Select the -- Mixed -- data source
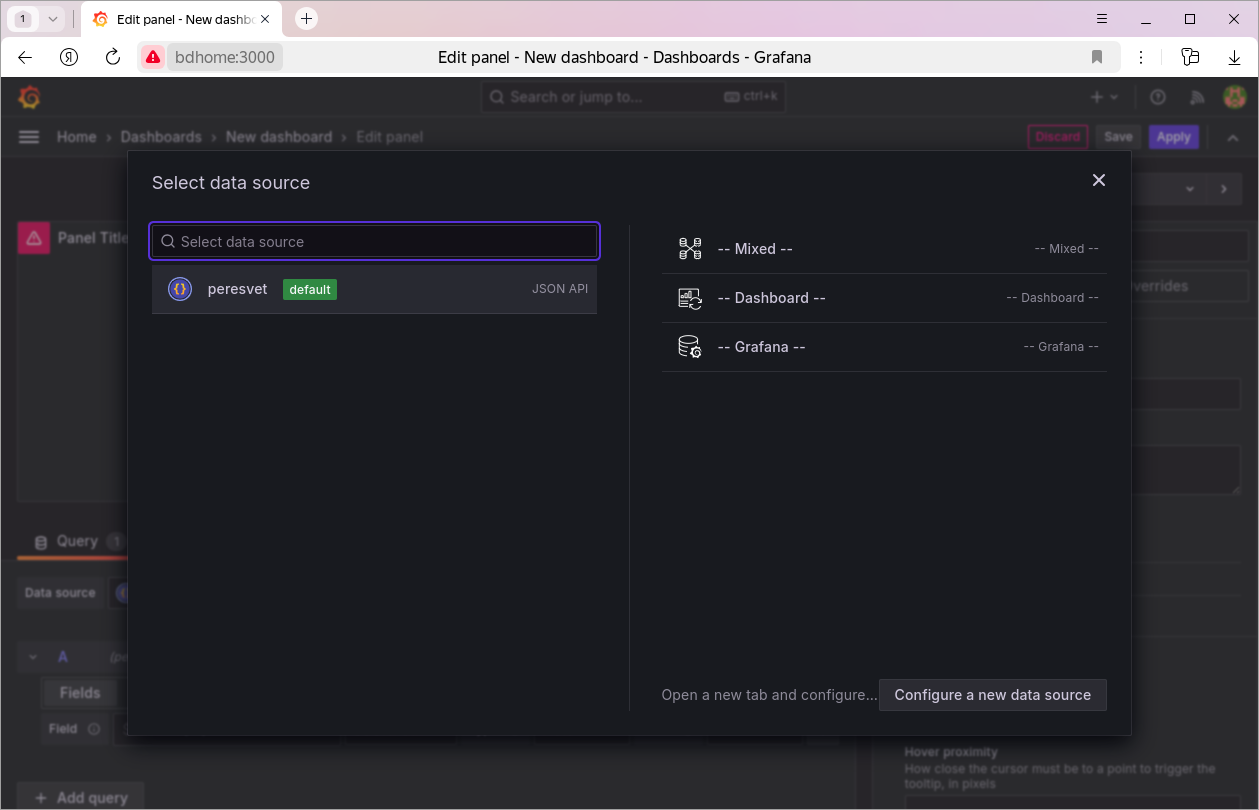 point(884,249)
